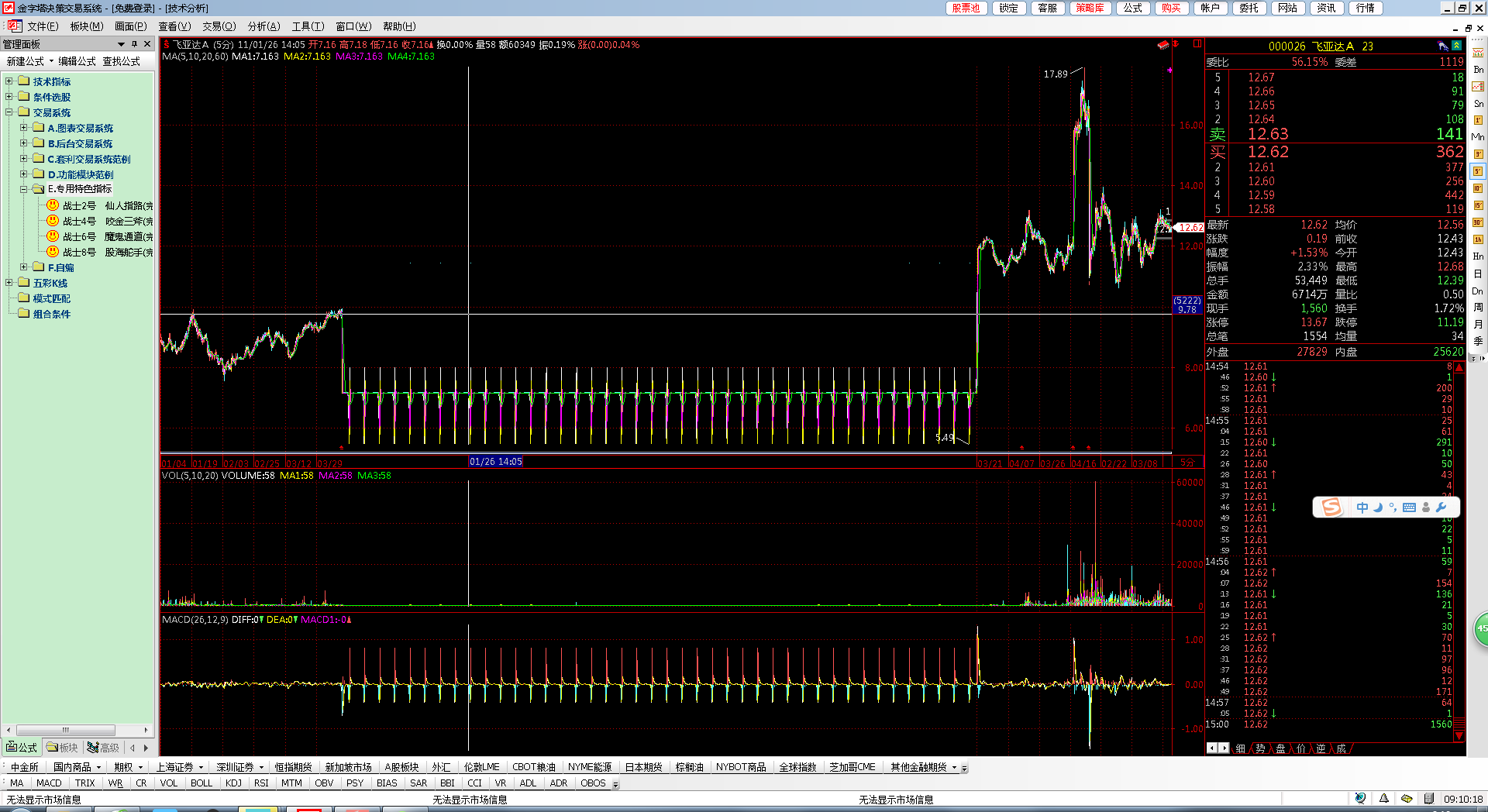The width and height of the screenshot is (1488, 812).
Task: Click the red anchor icon above the chart
Action: click(1176, 44)
